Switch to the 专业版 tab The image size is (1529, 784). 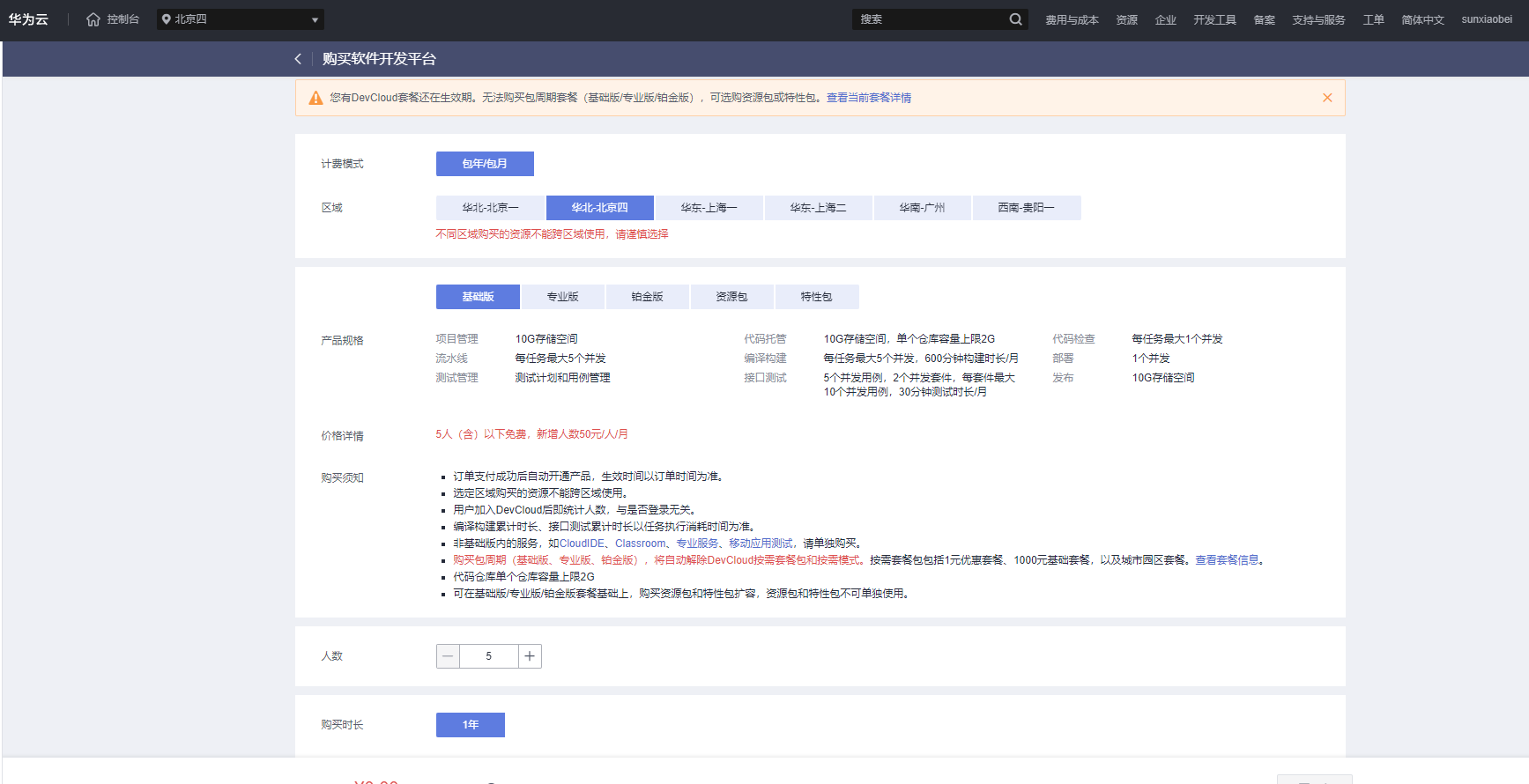click(562, 297)
